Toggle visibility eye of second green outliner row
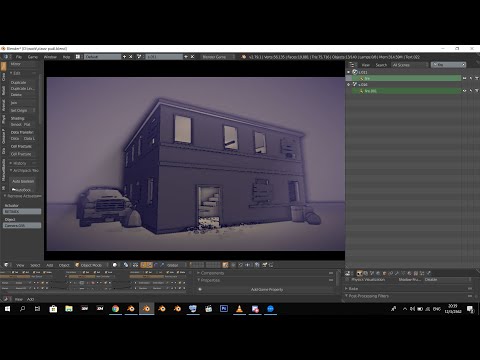 pos(464,91)
